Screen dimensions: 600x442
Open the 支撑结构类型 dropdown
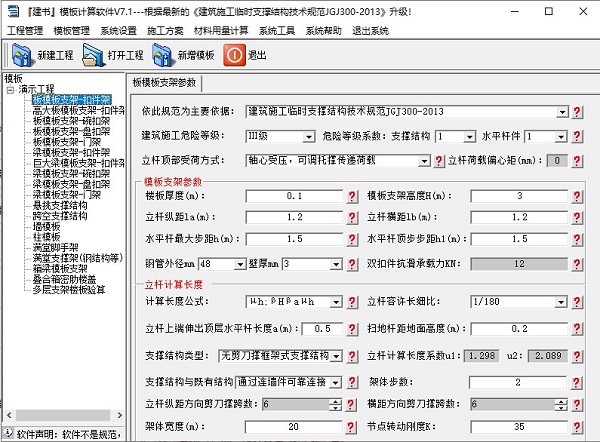pos(336,356)
